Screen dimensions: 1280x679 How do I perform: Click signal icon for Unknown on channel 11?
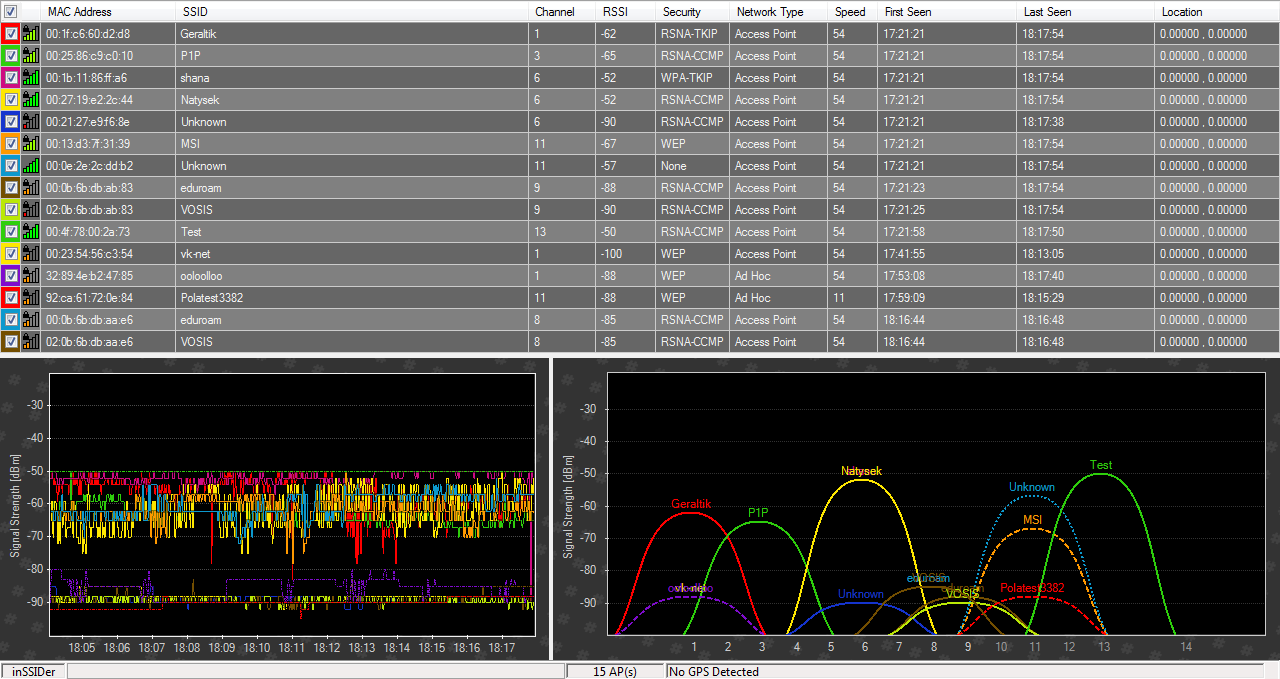pyautogui.click(x=30, y=165)
